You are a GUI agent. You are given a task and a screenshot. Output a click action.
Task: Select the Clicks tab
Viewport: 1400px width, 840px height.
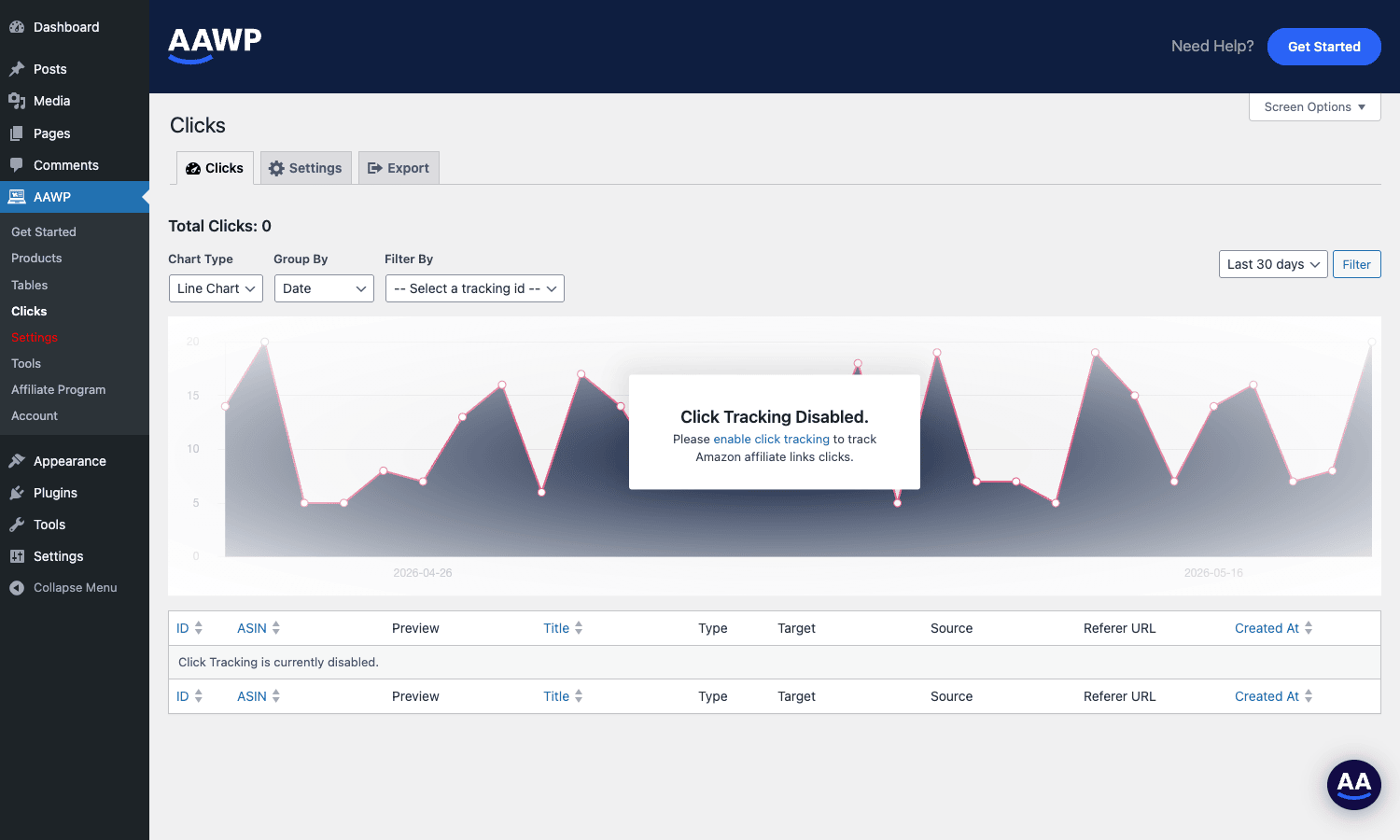coord(216,168)
